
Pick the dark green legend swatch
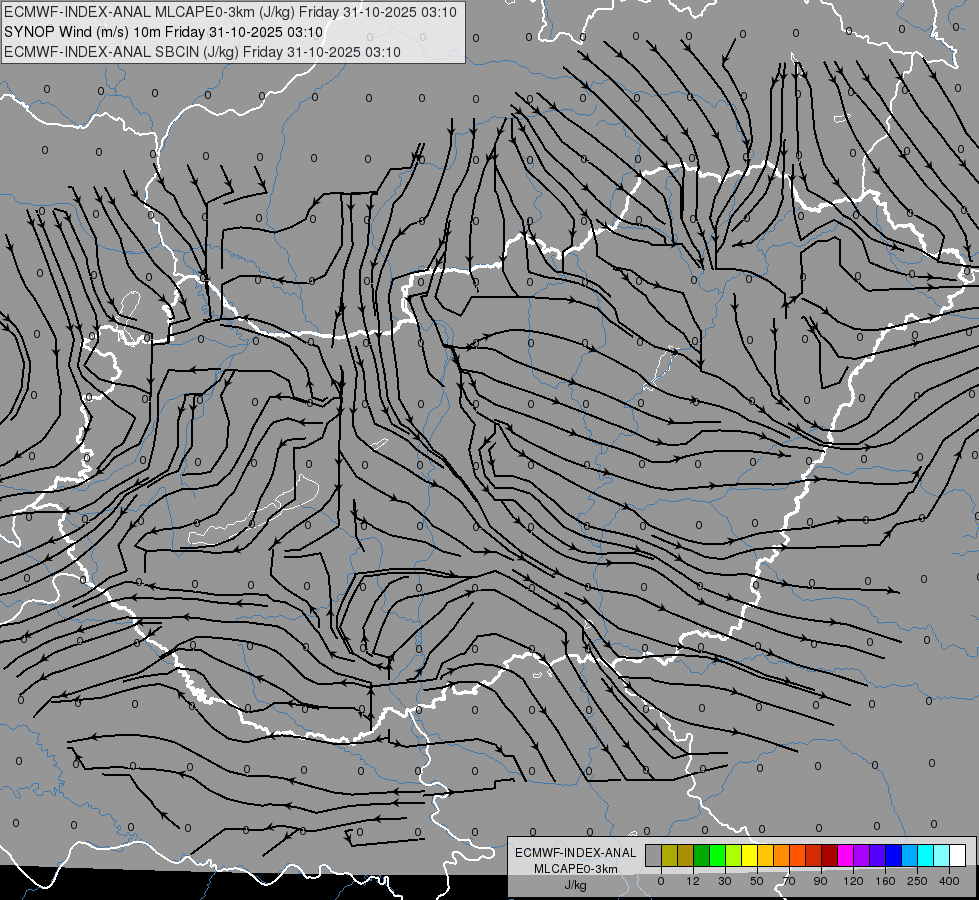pyautogui.click(x=701, y=856)
